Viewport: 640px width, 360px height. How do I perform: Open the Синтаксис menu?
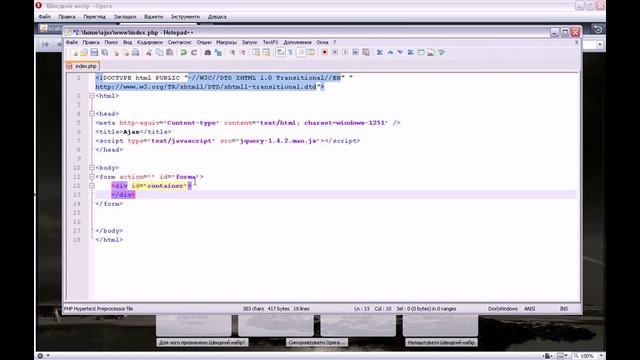[x=179, y=42]
